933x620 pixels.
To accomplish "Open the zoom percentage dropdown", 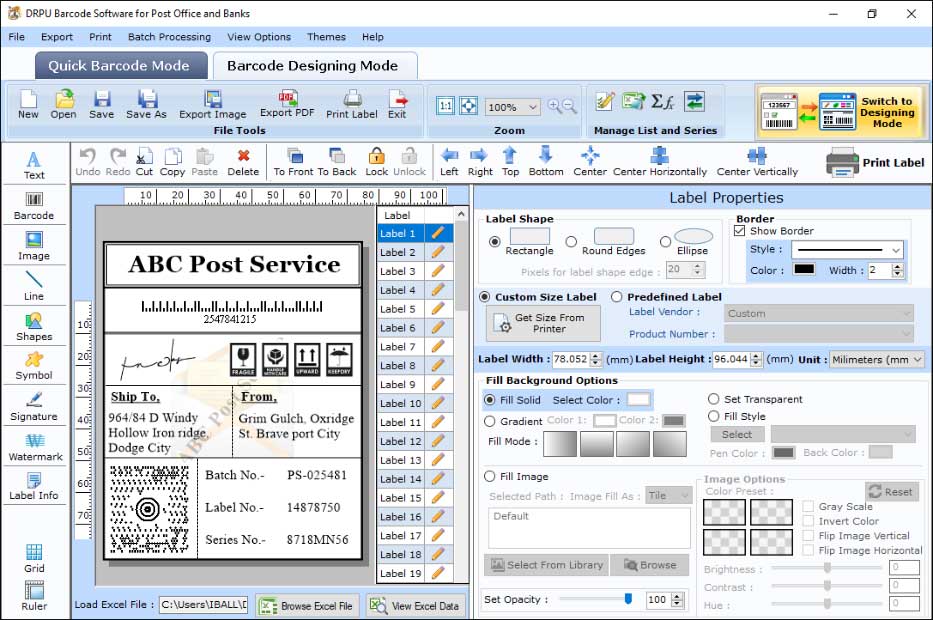I will [x=533, y=107].
